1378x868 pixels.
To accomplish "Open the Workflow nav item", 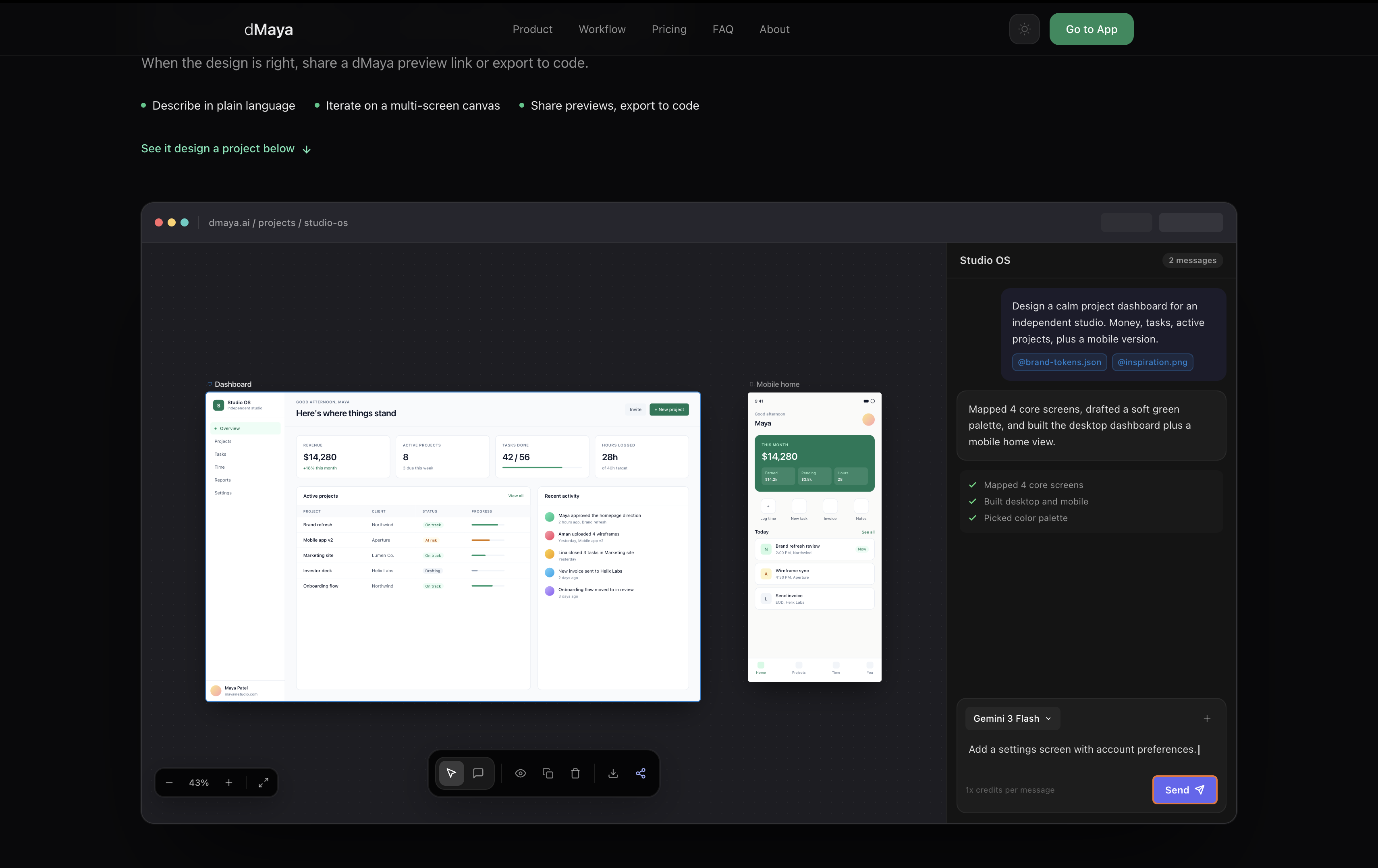I will [x=602, y=29].
